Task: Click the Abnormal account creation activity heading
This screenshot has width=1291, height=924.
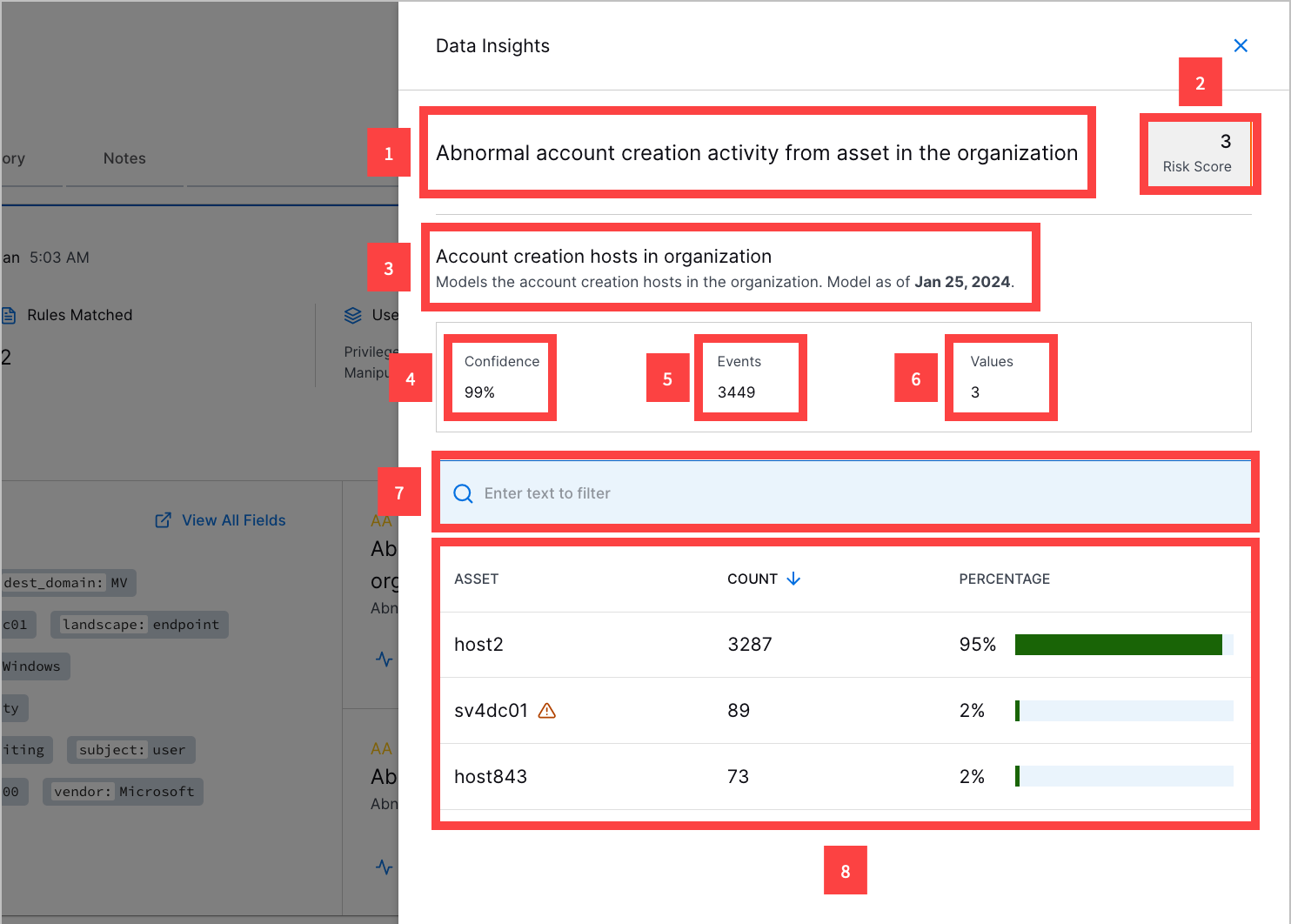Action: point(757,153)
